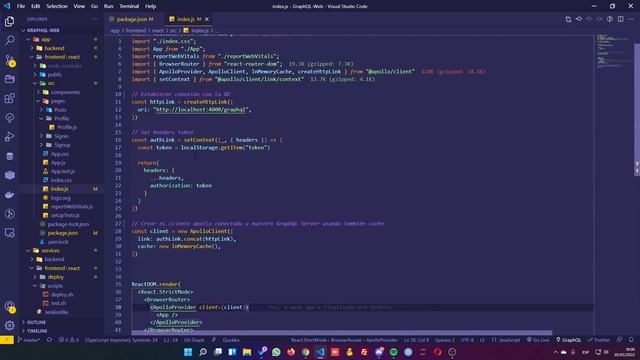Screen dimensions: 640x360
Task: Collapse the app folder
Action: (x=46, y=39)
